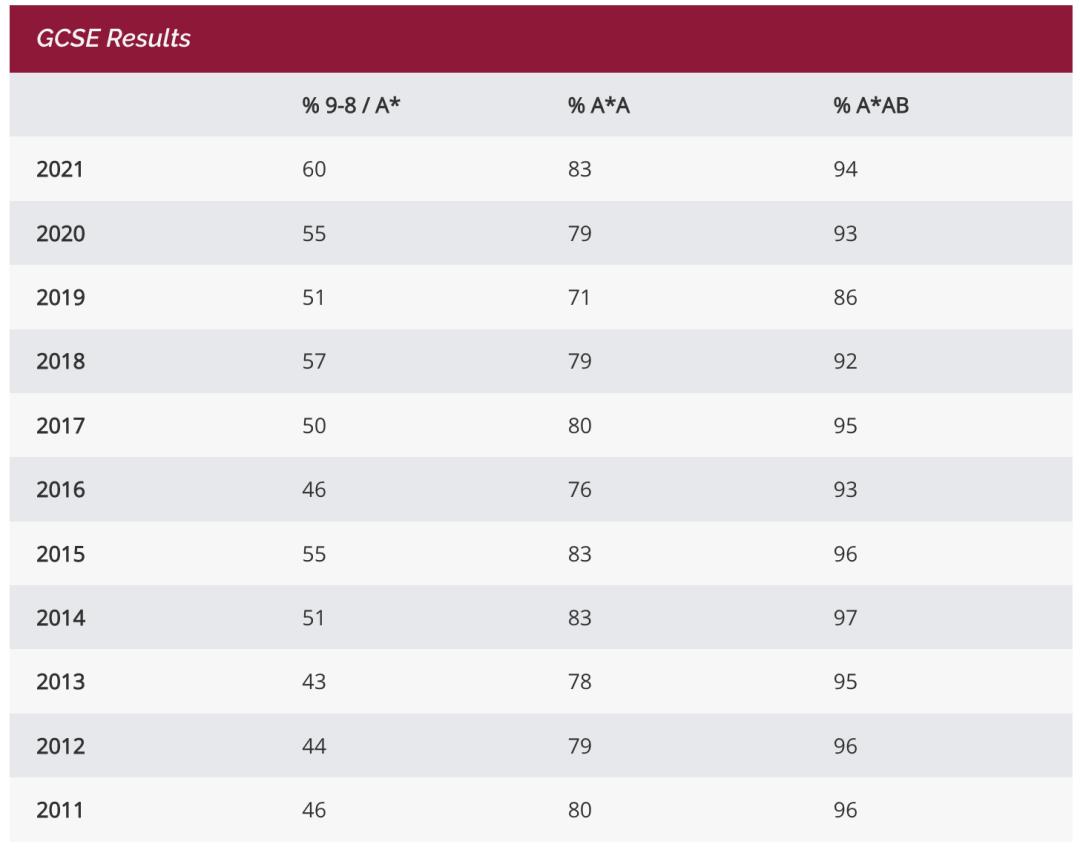Image resolution: width=1080 pixels, height=853 pixels.
Task: Click the 2011 row label
Action: pyautogui.click(x=60, y=810)
